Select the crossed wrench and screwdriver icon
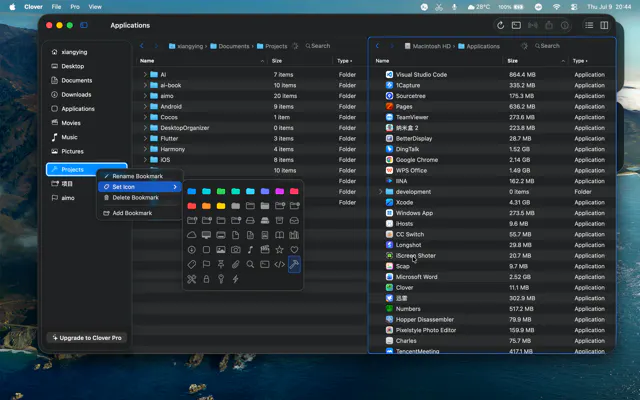640x400 pixels. [x=191, y=279]
